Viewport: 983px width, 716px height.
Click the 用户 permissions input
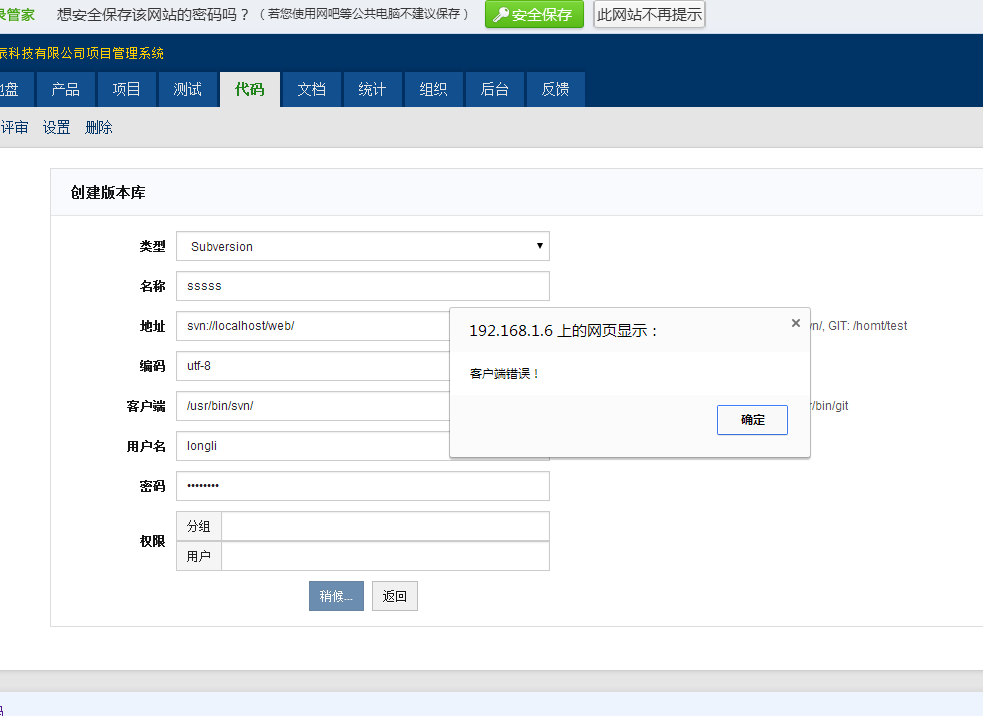click(x=386, y=556)
